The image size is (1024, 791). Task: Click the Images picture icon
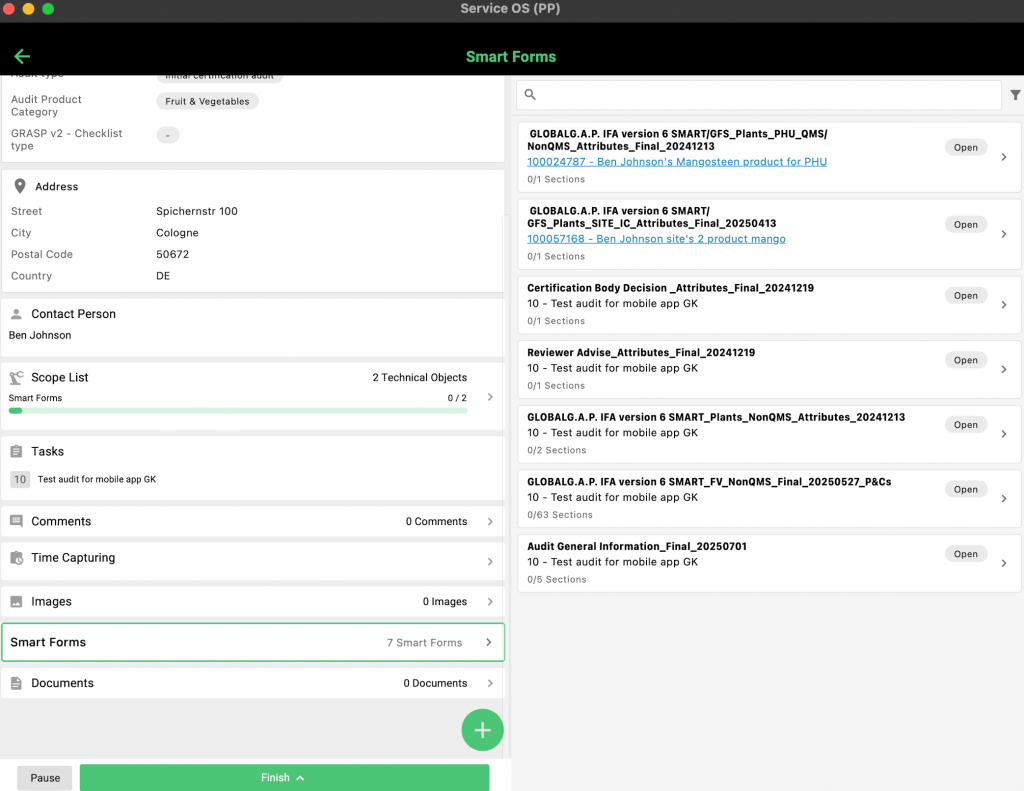point(17,602)
